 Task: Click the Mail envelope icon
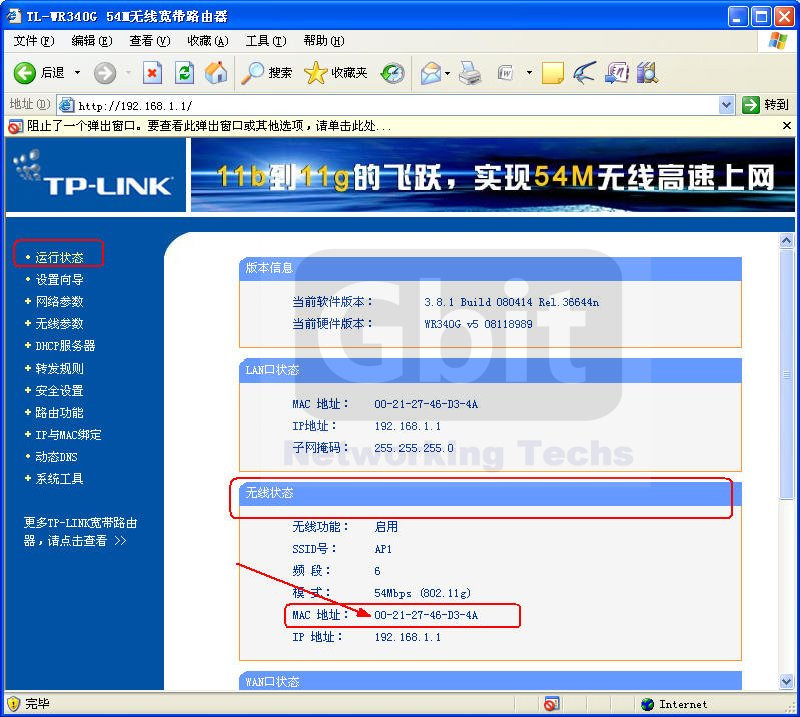point(431,73)
